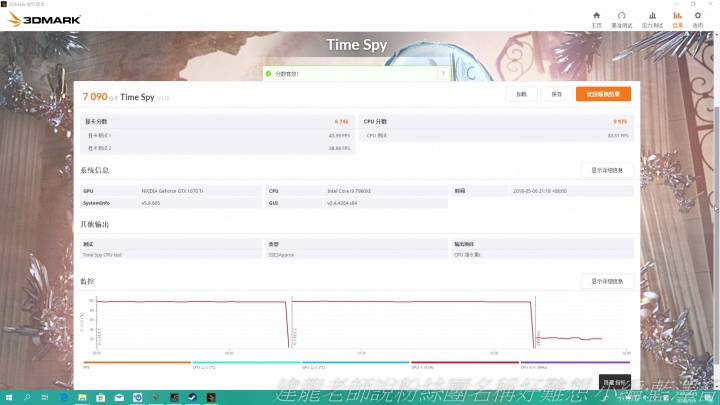The width and height of the screenshot is (720, 405).
Task: Click the third test marker line in graph
Action: click(x=535, y=324)
